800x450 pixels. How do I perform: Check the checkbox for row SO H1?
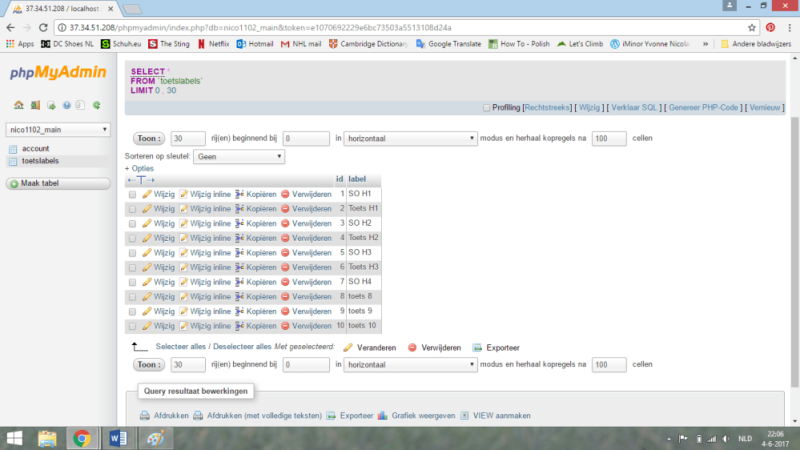[133, 194]
